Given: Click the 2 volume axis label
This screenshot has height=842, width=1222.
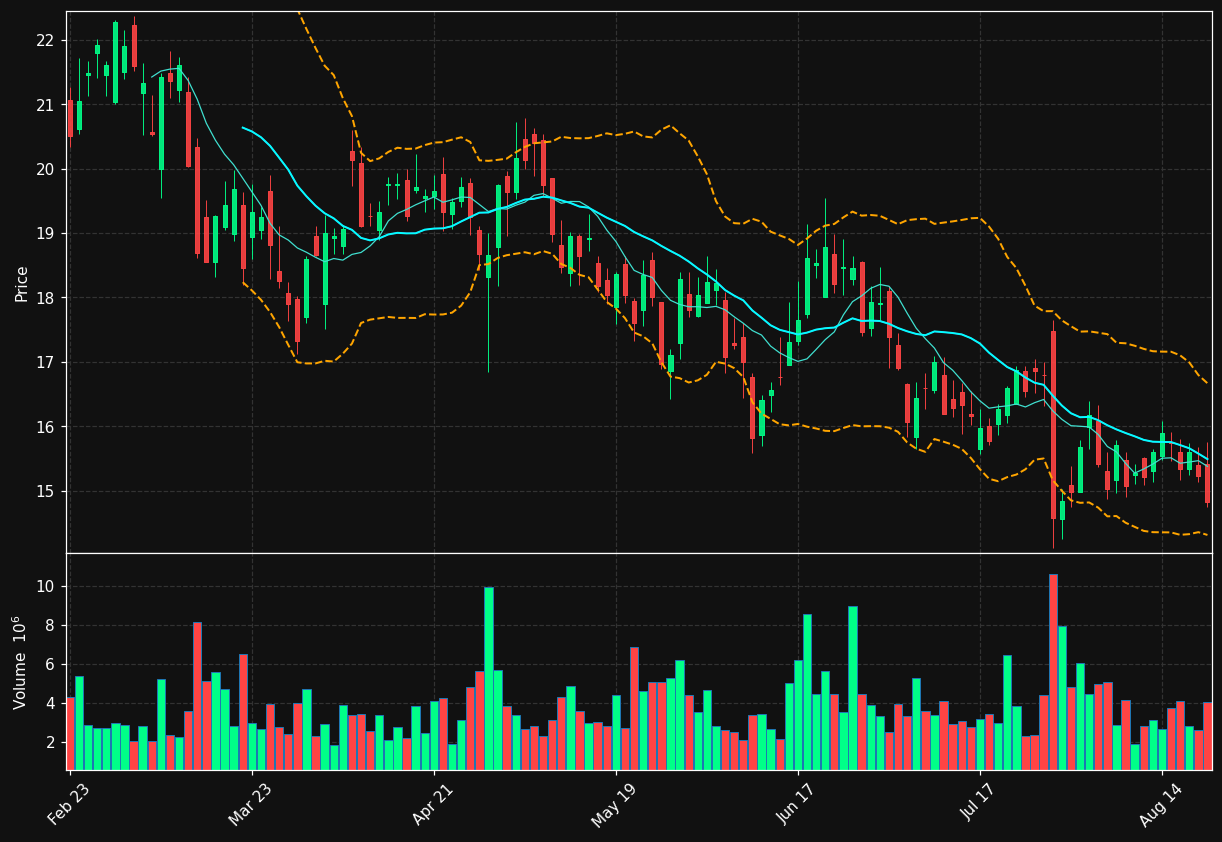Looking at the screenshot, I should click(50, 743).
